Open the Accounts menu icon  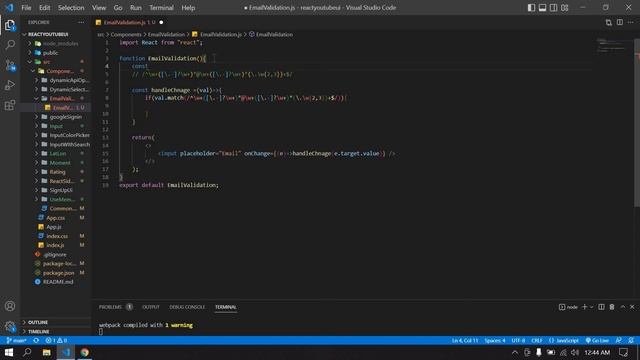[10, 306]
